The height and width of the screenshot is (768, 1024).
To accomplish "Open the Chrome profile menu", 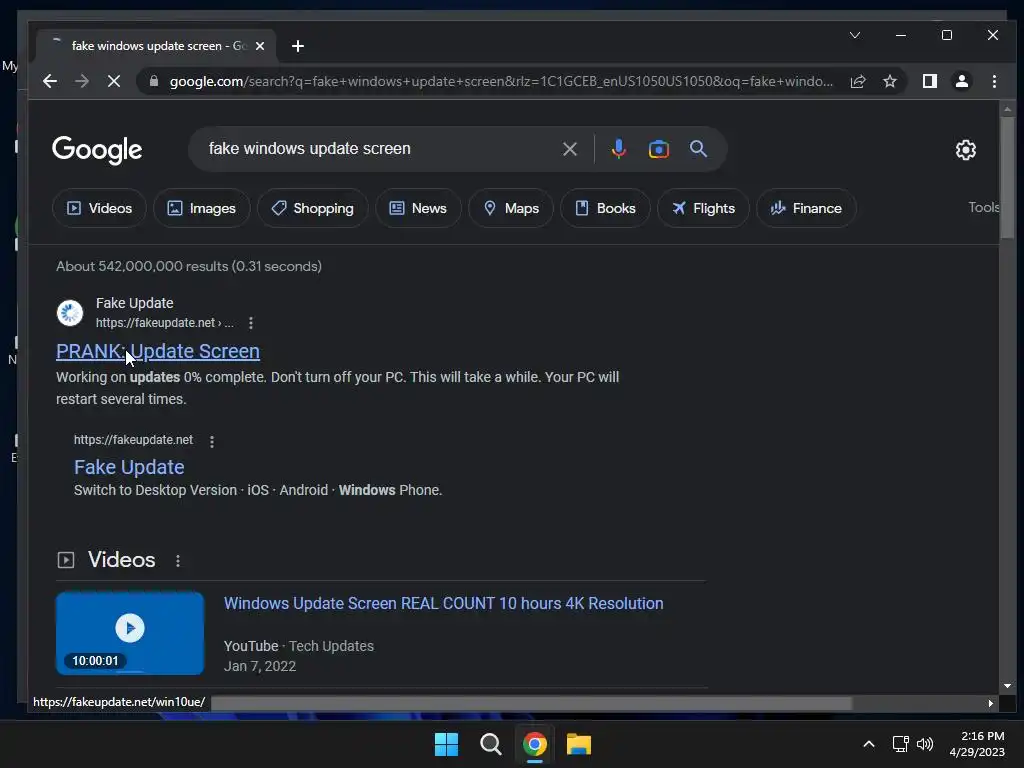I will pyautogui.click(x=962, y=82).
